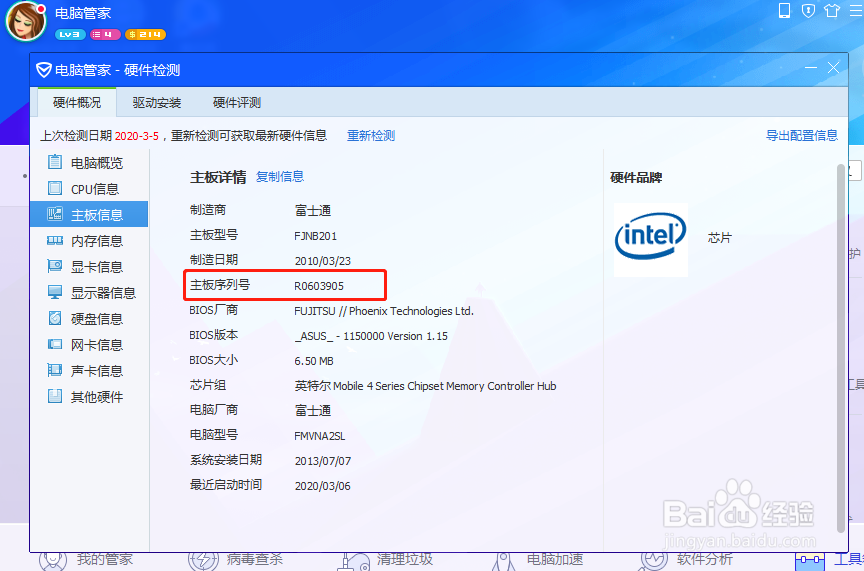Click the 电脑概览 clipboard icon
Screen dimensions: 864x571
coord(55,161)
